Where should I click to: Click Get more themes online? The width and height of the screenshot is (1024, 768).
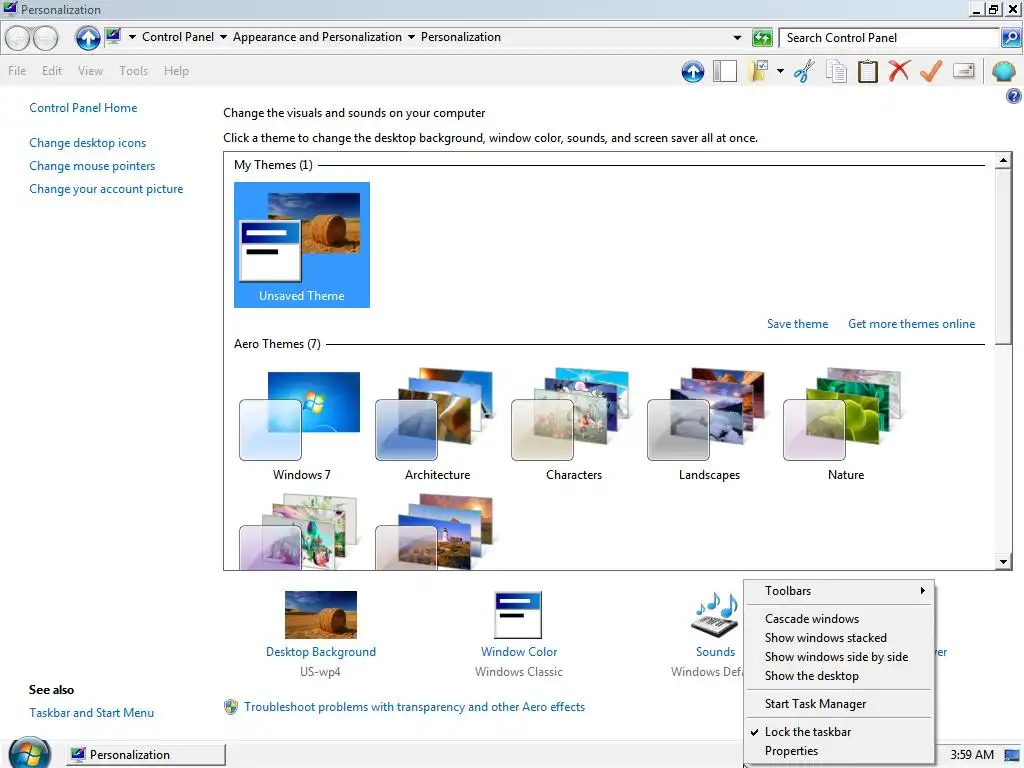click(911, 324)
